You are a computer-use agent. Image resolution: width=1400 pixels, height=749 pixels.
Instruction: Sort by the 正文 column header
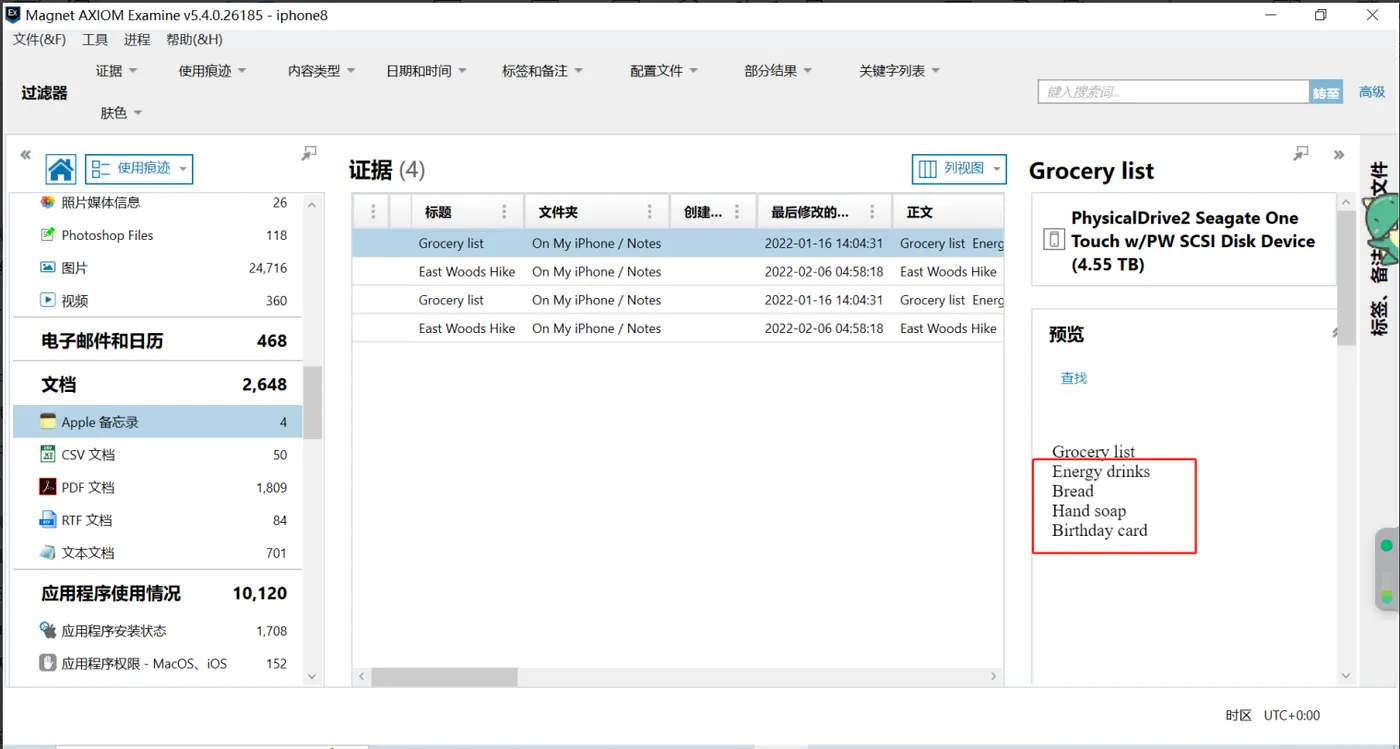coord(950,212)
